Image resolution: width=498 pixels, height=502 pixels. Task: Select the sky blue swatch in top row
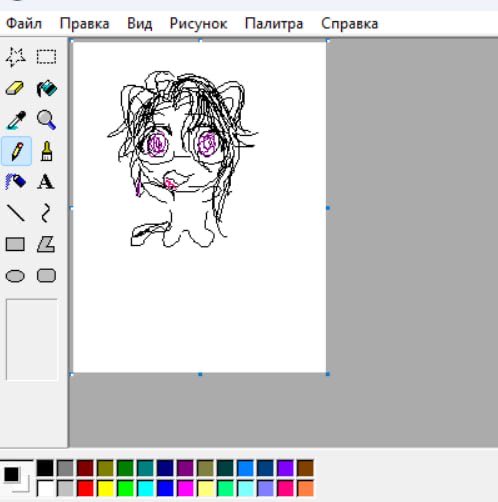click(245, 468)
